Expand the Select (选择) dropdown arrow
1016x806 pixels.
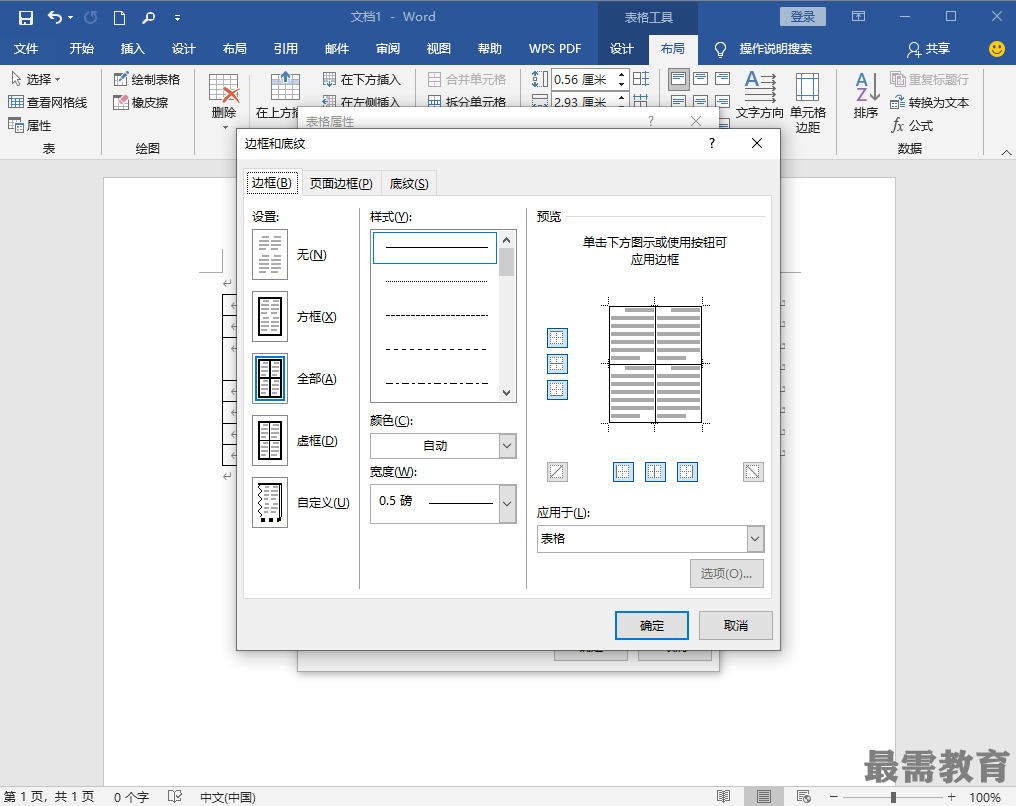(x=58, y=80)
